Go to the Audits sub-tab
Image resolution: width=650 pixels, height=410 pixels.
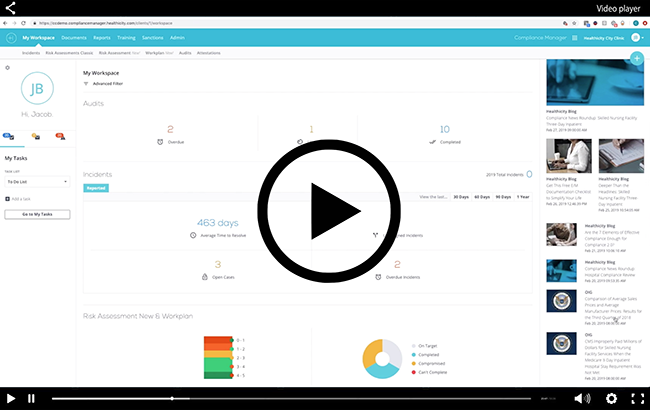tap(185, 53)
